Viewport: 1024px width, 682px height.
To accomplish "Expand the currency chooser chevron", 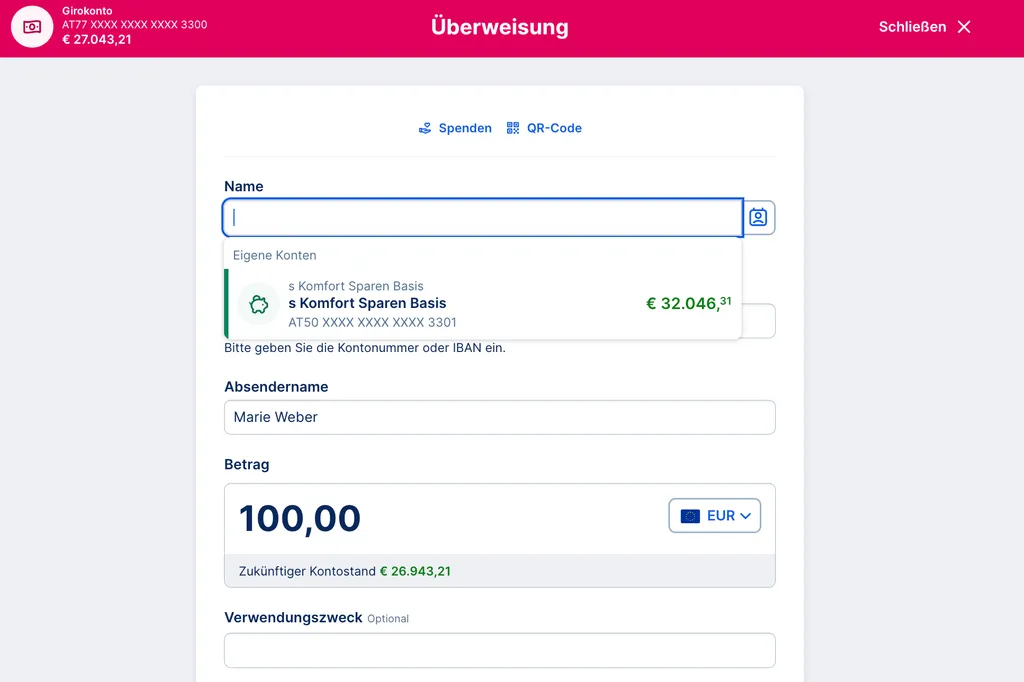I will (x=745, y=515).
